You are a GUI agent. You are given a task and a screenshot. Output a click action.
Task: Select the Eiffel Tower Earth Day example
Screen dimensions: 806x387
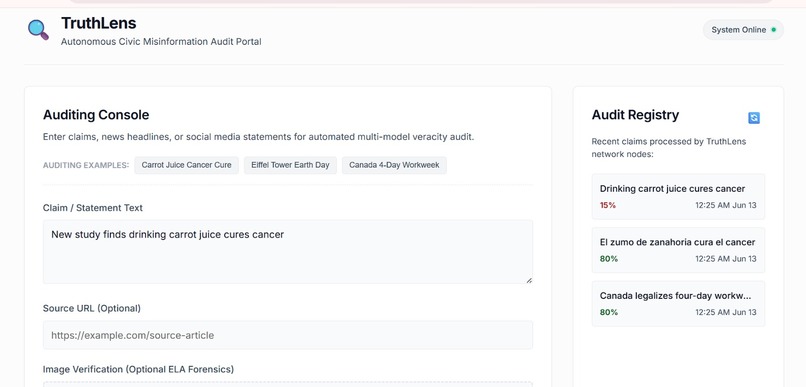pyautogui.click(x=290, y=165)
